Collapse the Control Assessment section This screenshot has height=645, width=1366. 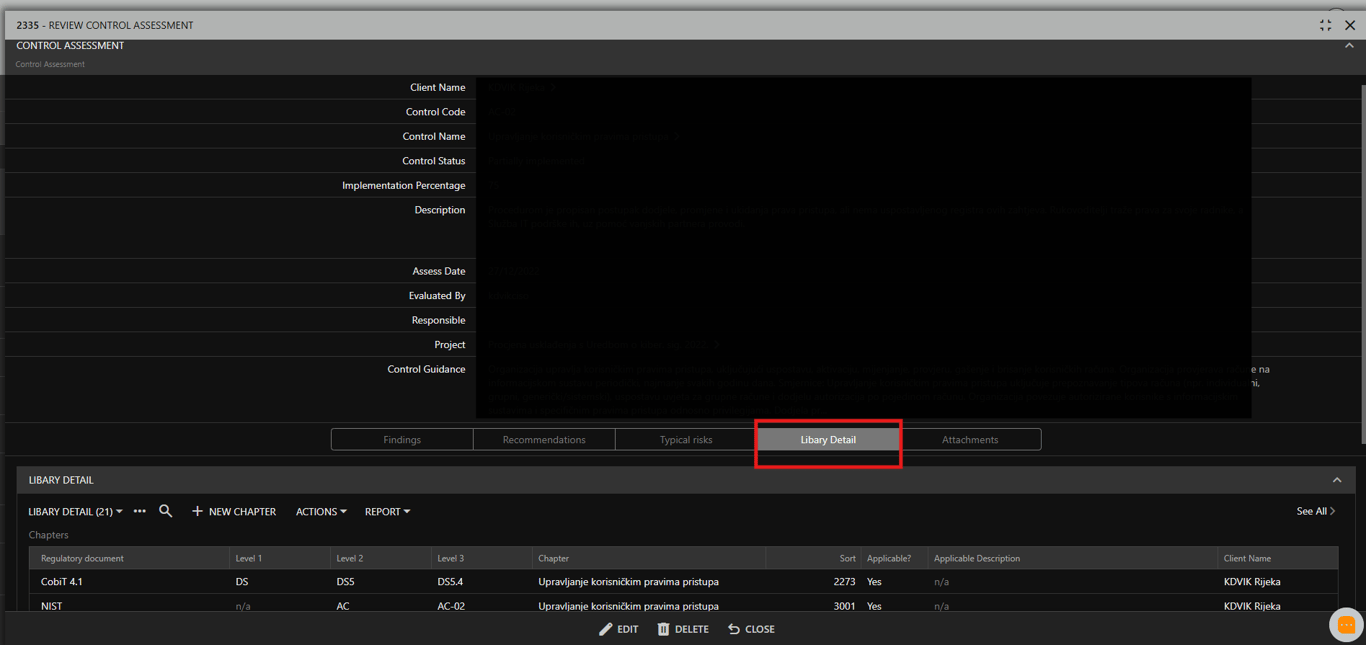(x=1349, y=46)
